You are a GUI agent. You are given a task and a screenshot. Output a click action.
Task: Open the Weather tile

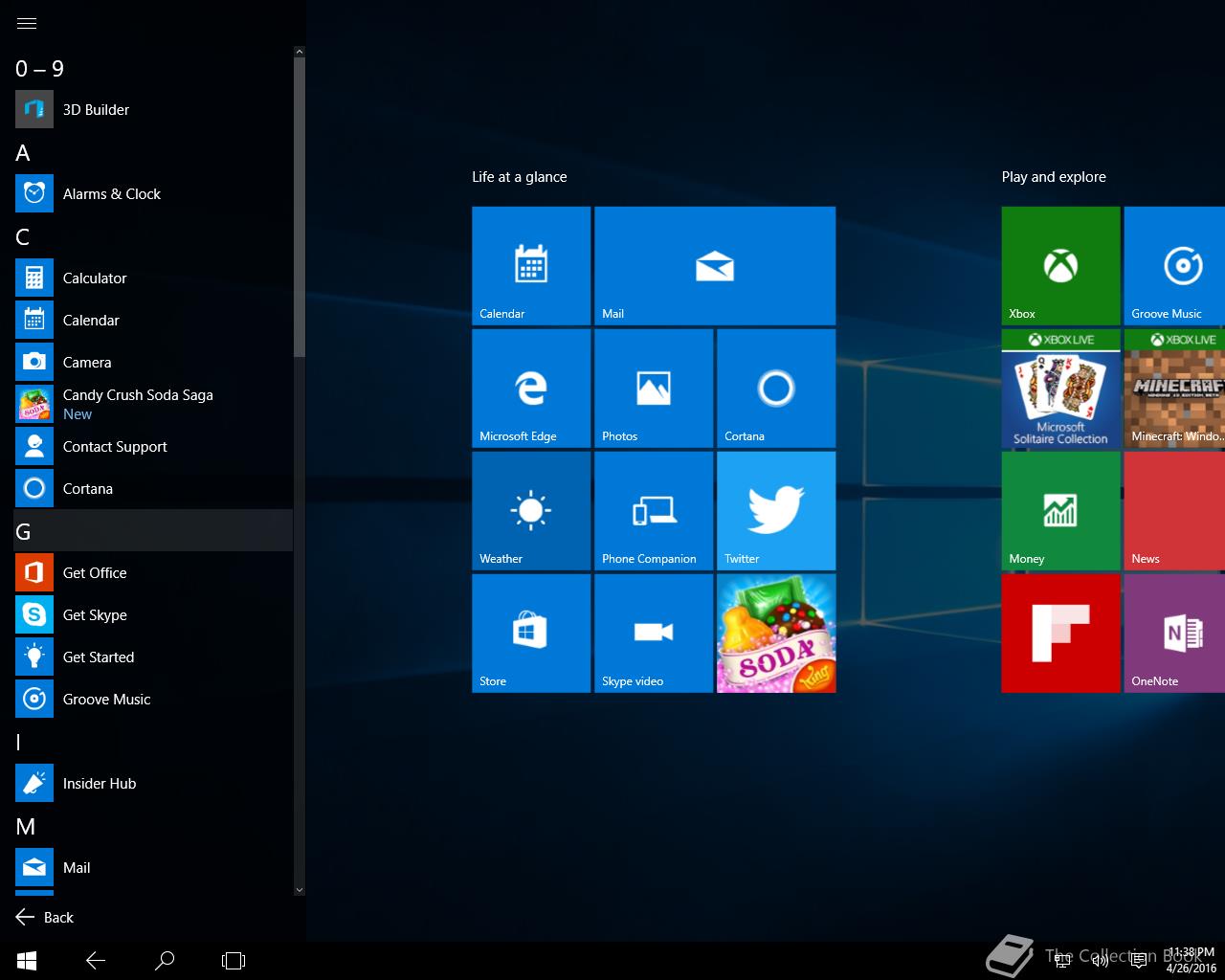pyautogui.click(x=531, y=511)
